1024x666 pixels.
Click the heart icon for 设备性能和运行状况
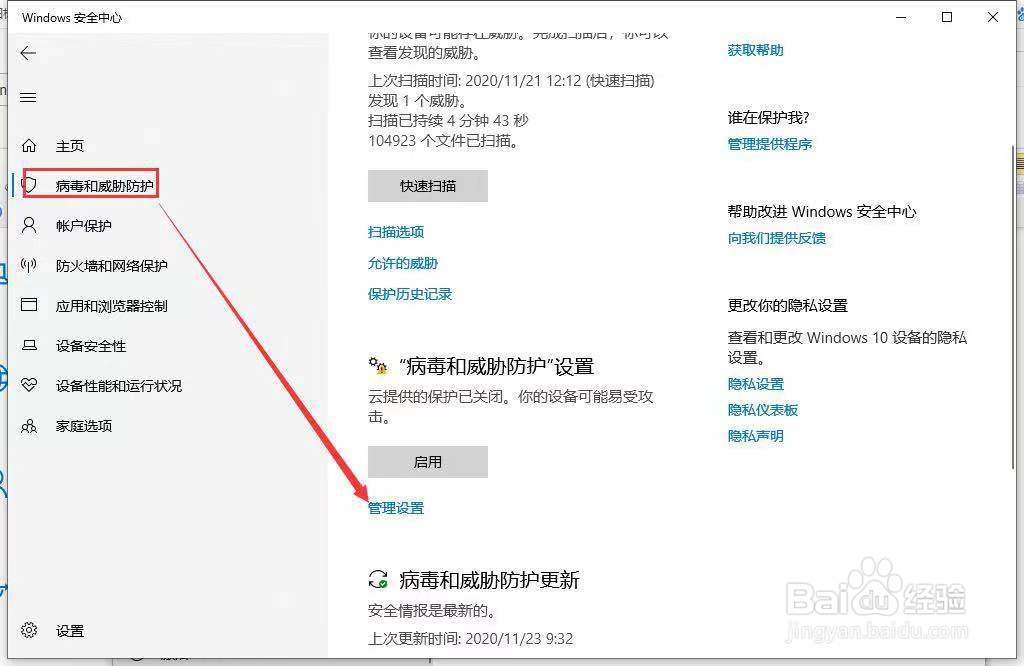(x=29, y=385)
